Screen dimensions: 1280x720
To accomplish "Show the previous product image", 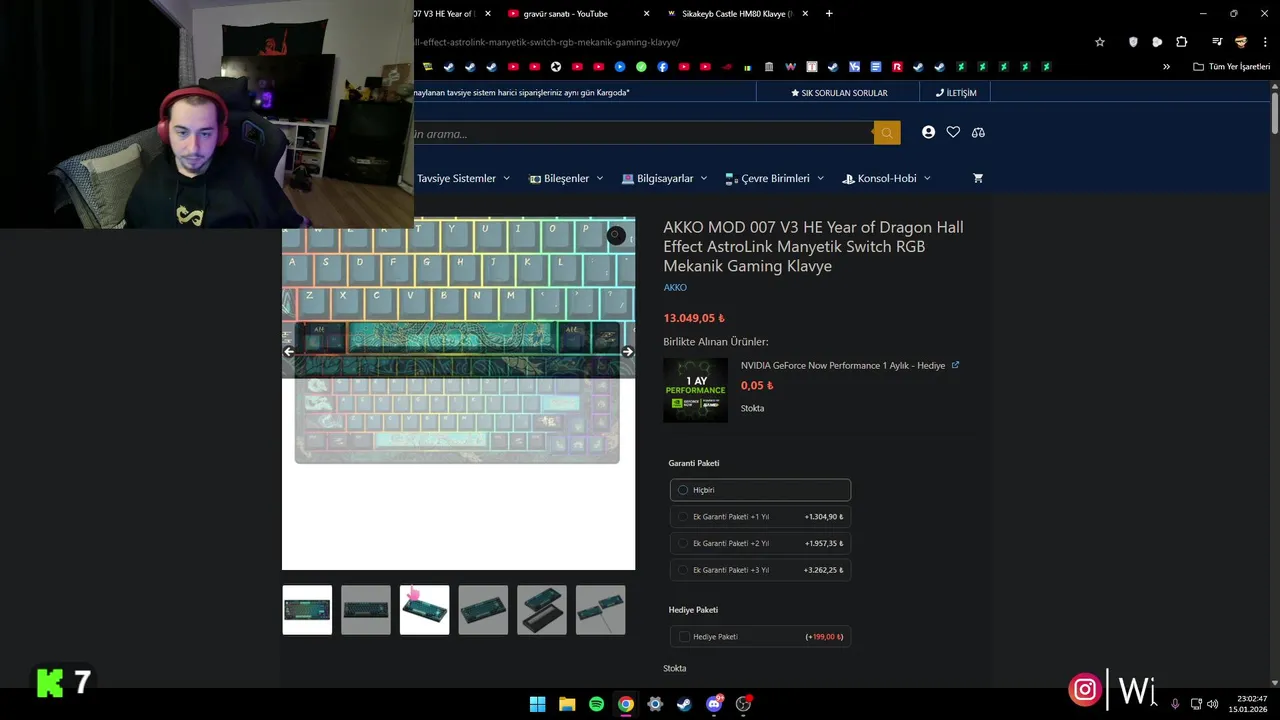I will (x=289, y=352).
